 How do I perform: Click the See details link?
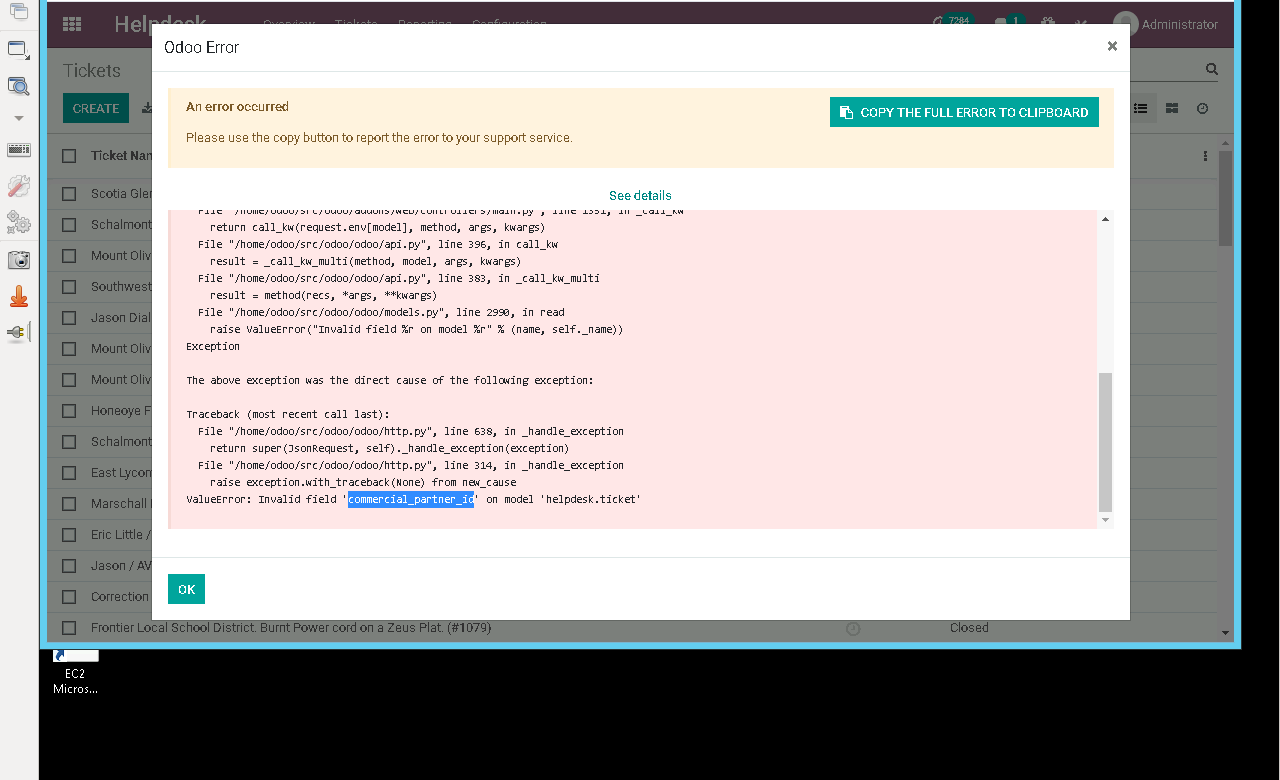640,195
